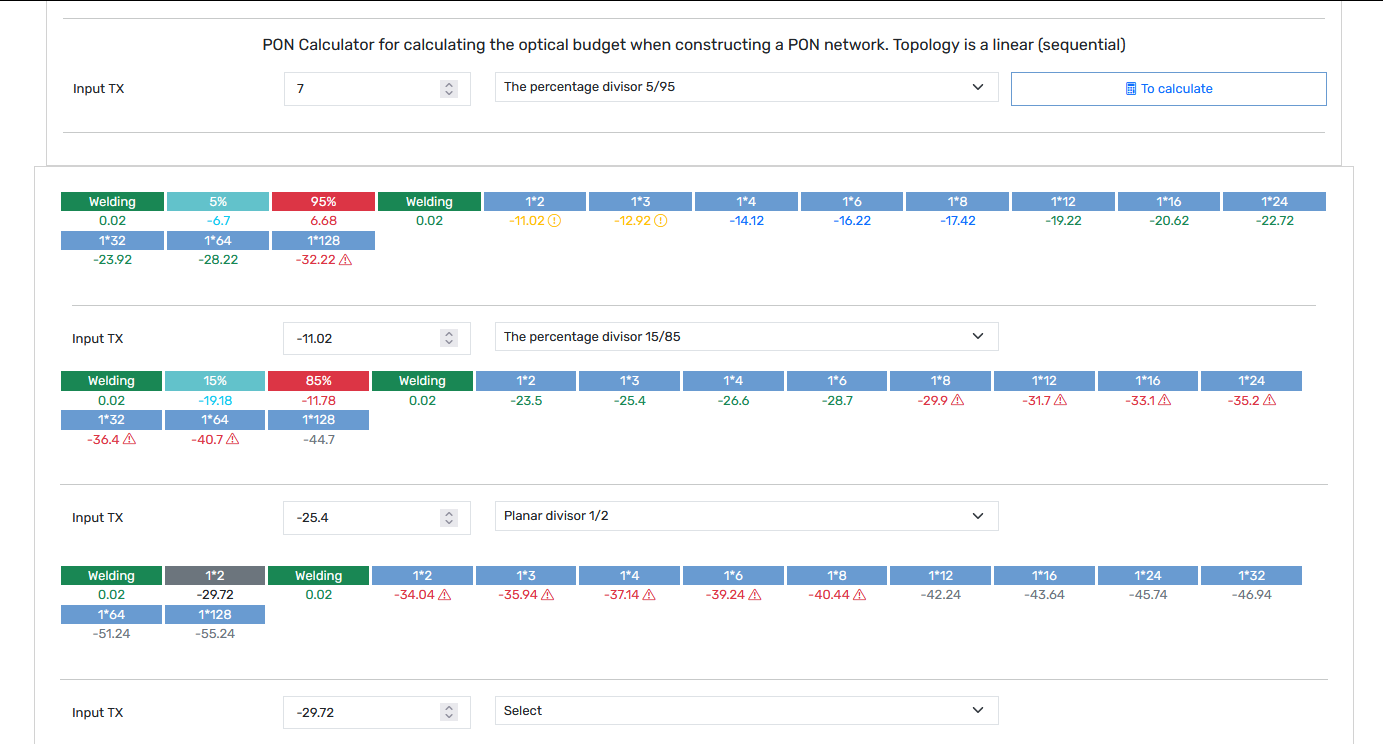Click the gray 1*2 planar divisor cell
The image size is (1383, 744).
(215, 576)
